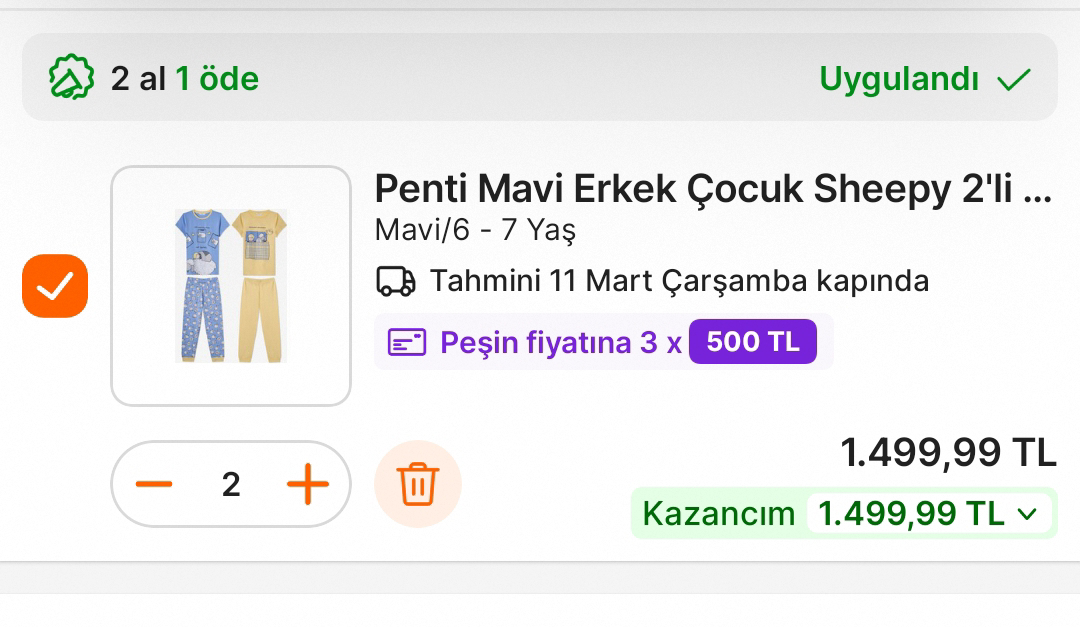This screenshot has height=627, width=1080.
Task: Open the 2 al 1 öde campaign banner
Action: (540, 78)
